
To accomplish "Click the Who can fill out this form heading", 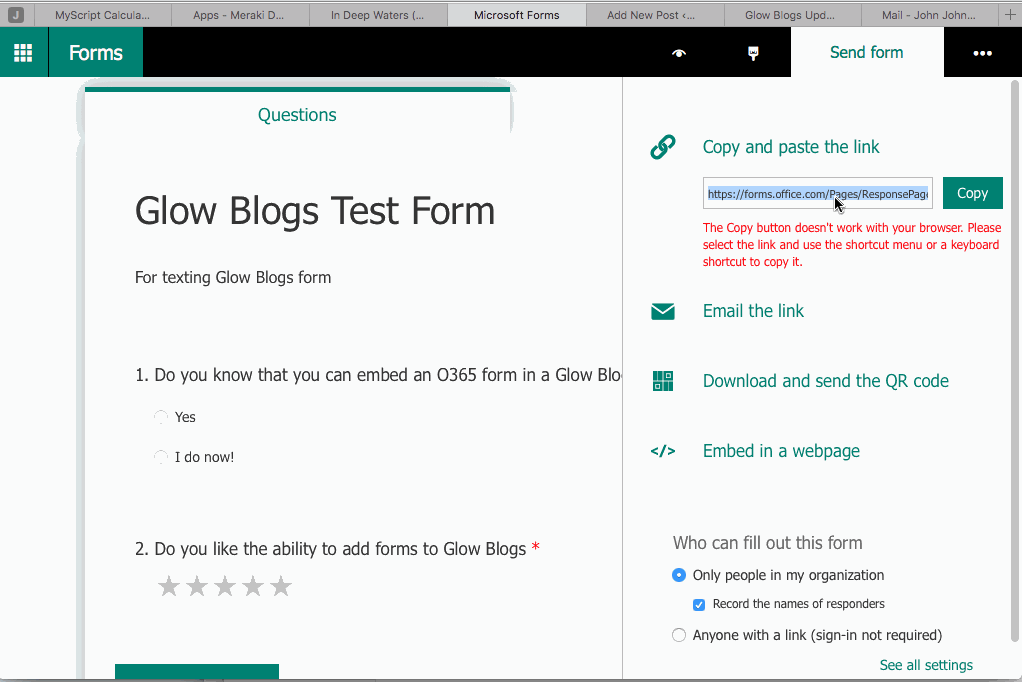I will click(x=767, y=542).
